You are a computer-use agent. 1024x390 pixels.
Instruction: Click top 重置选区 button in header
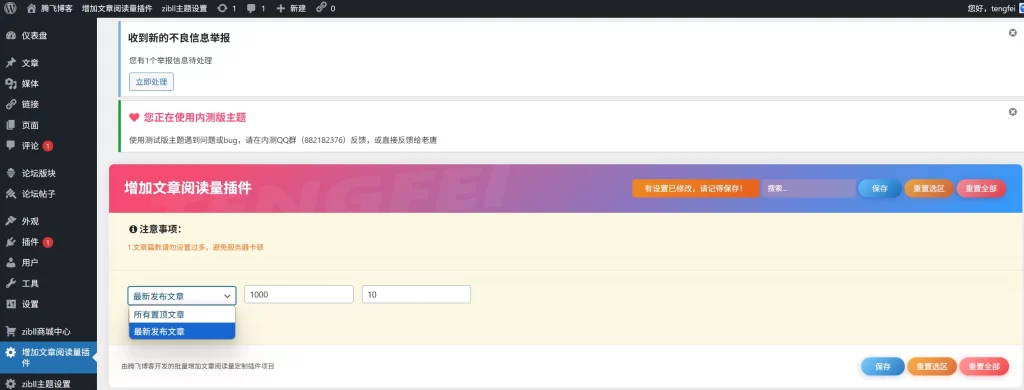click(929, 188)
